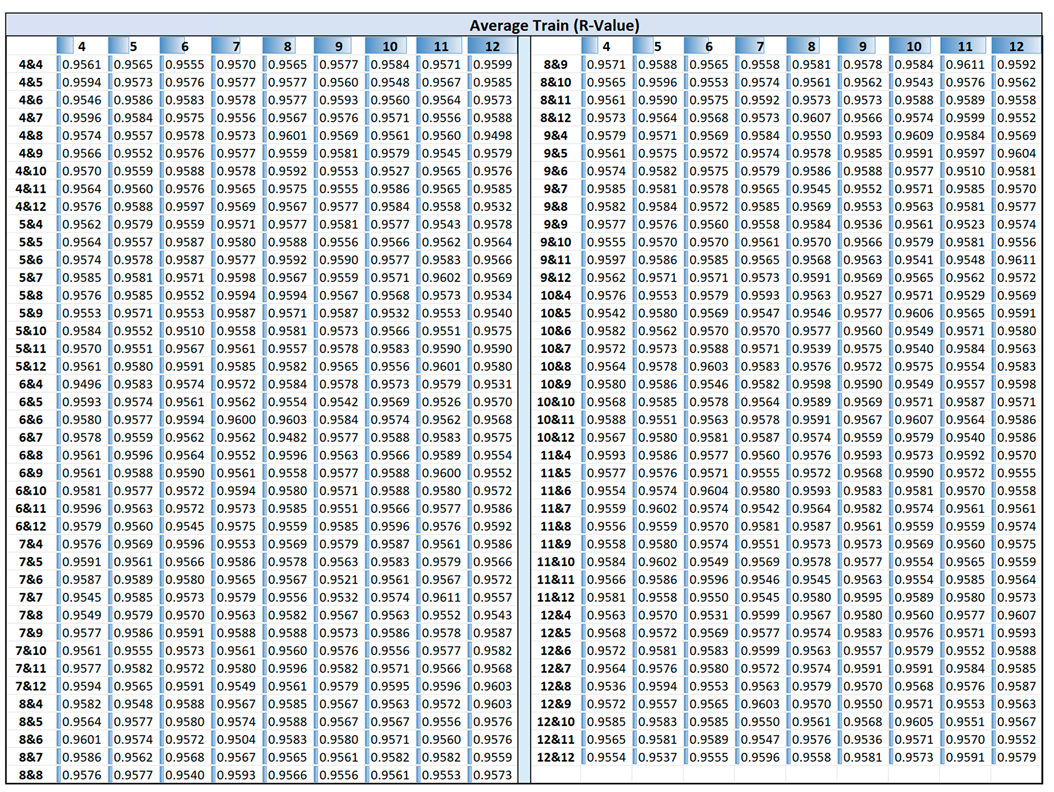Click column header 8 directly above 0.9581
This screenshot has width=1054, height=792.
click(811, 46)
